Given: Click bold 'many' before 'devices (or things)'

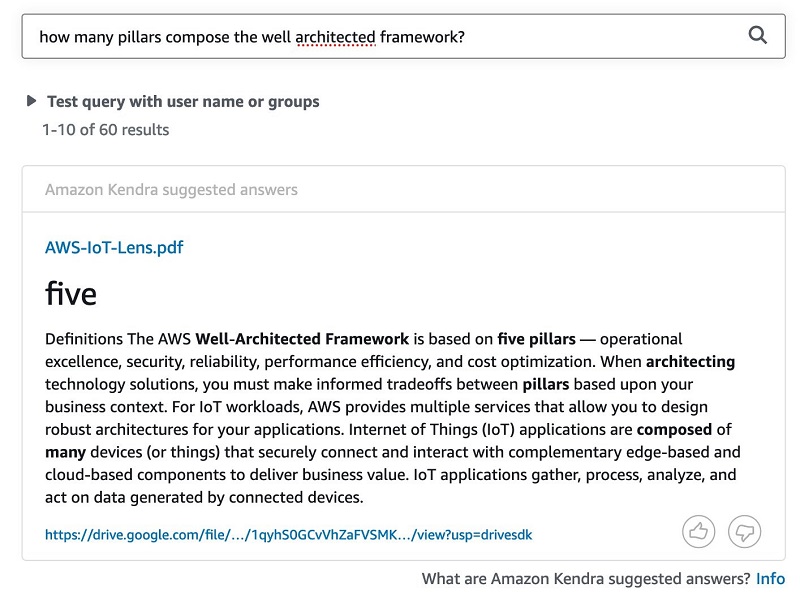Looking at the screenshot, I should 65,452.
